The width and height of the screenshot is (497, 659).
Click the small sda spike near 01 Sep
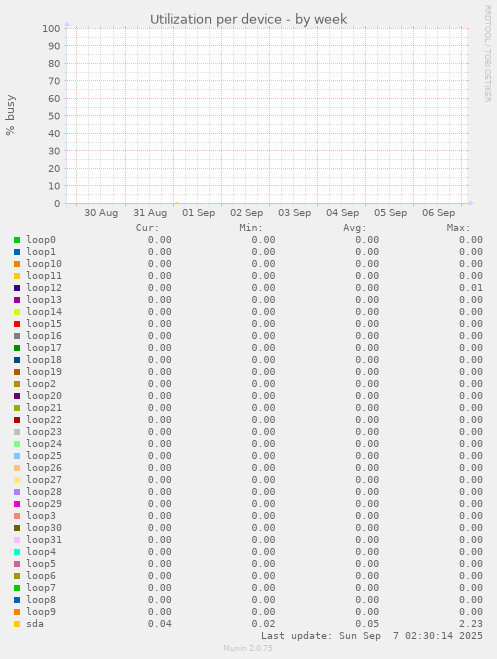(176, 203)
